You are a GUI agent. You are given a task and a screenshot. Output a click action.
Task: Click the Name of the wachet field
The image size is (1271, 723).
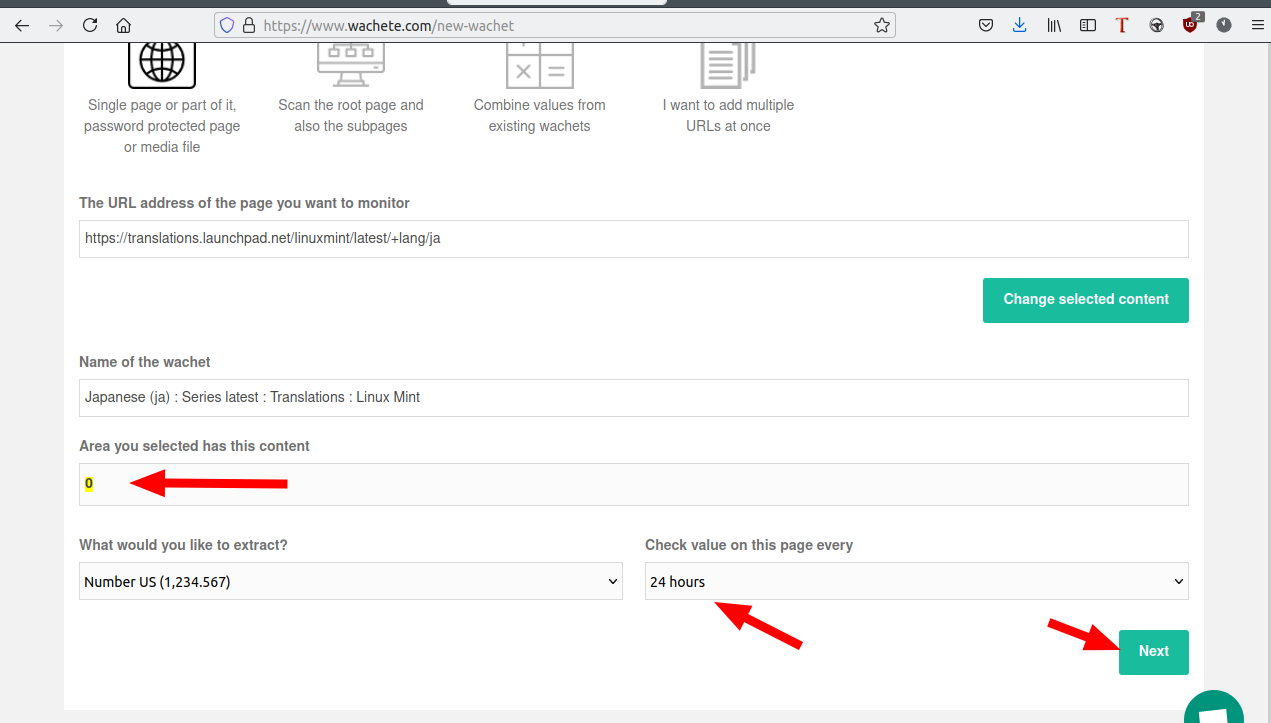634,398
